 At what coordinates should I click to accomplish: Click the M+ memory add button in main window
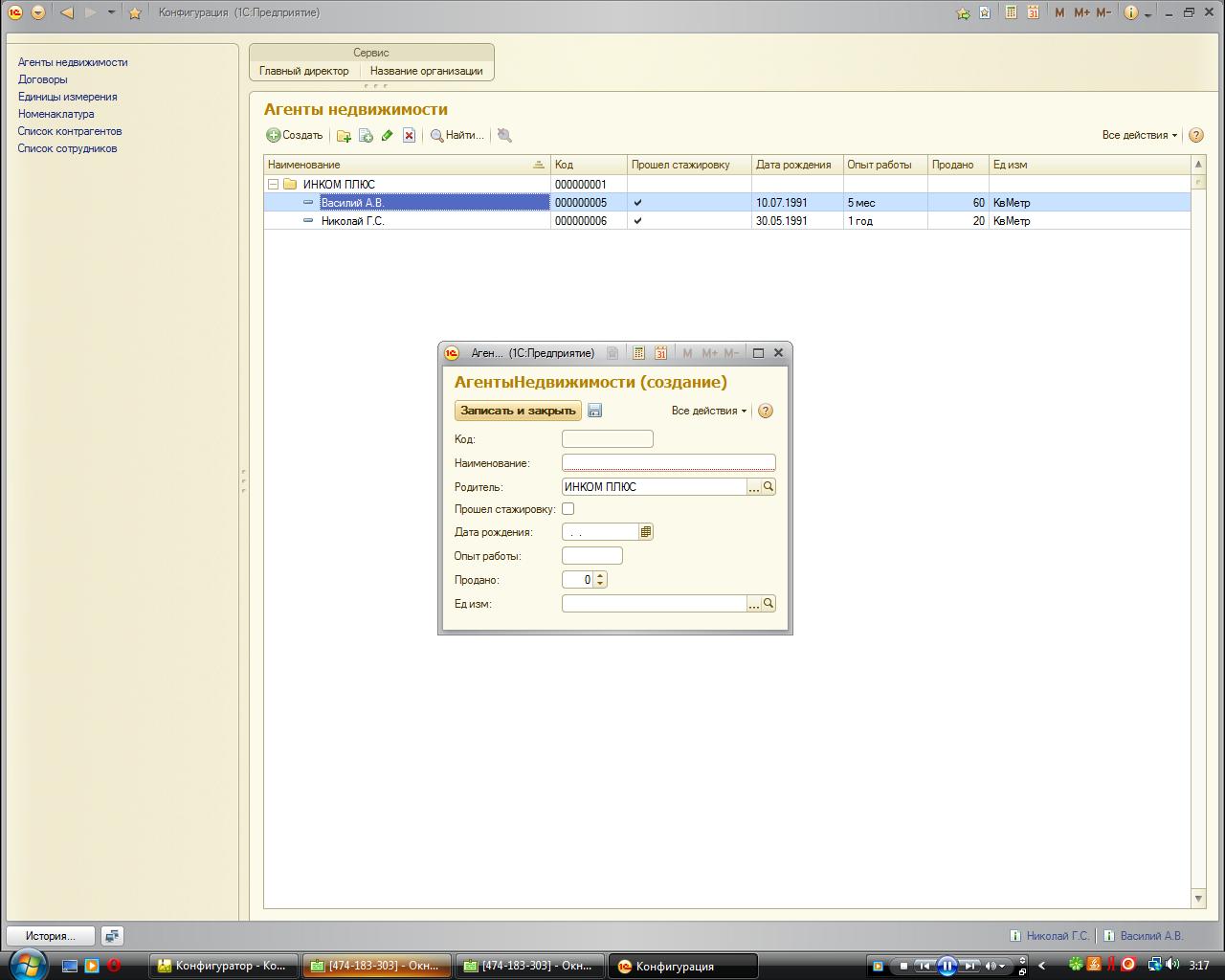(1081, 12)
